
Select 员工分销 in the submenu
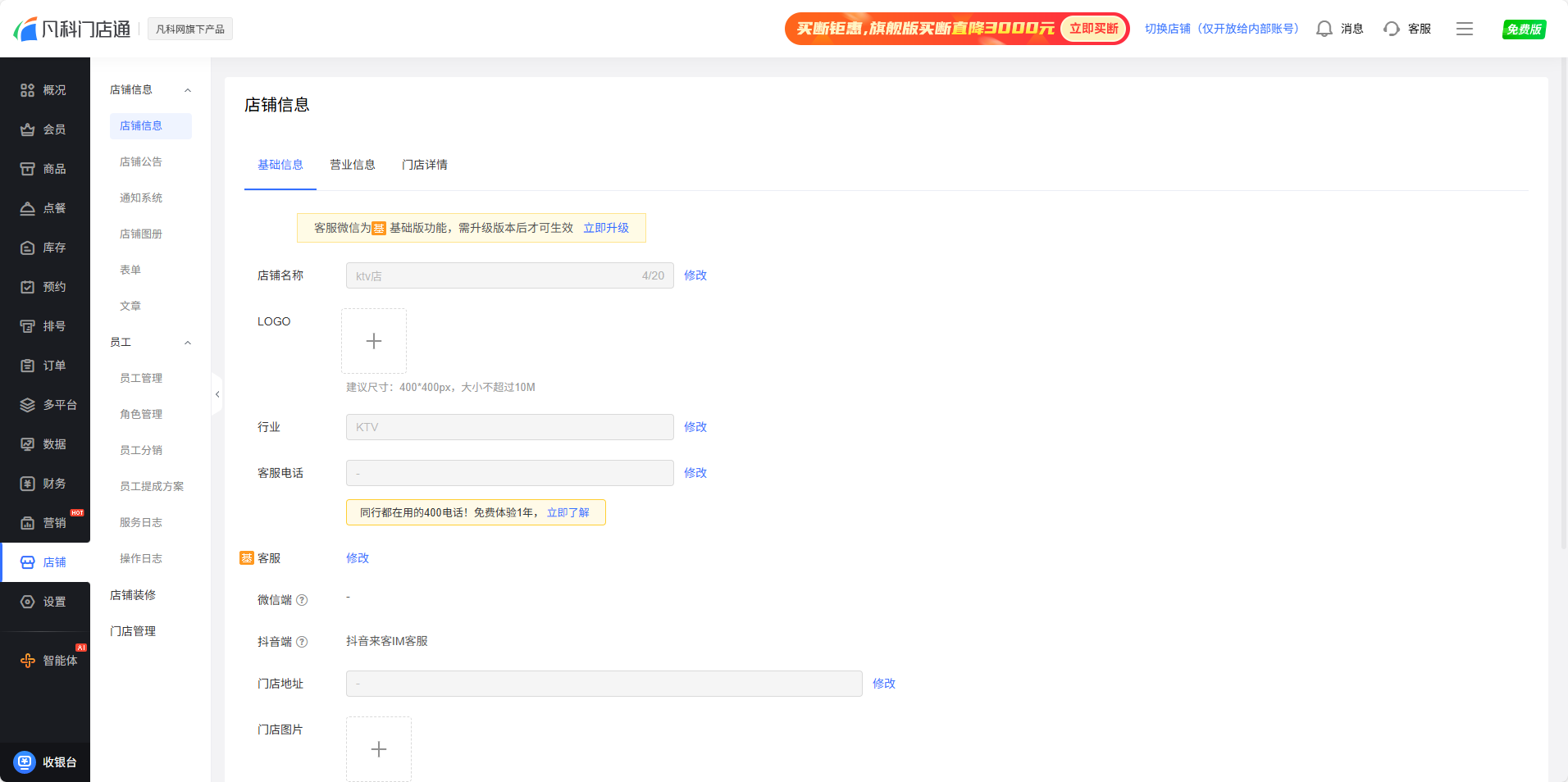pos(141,451)
